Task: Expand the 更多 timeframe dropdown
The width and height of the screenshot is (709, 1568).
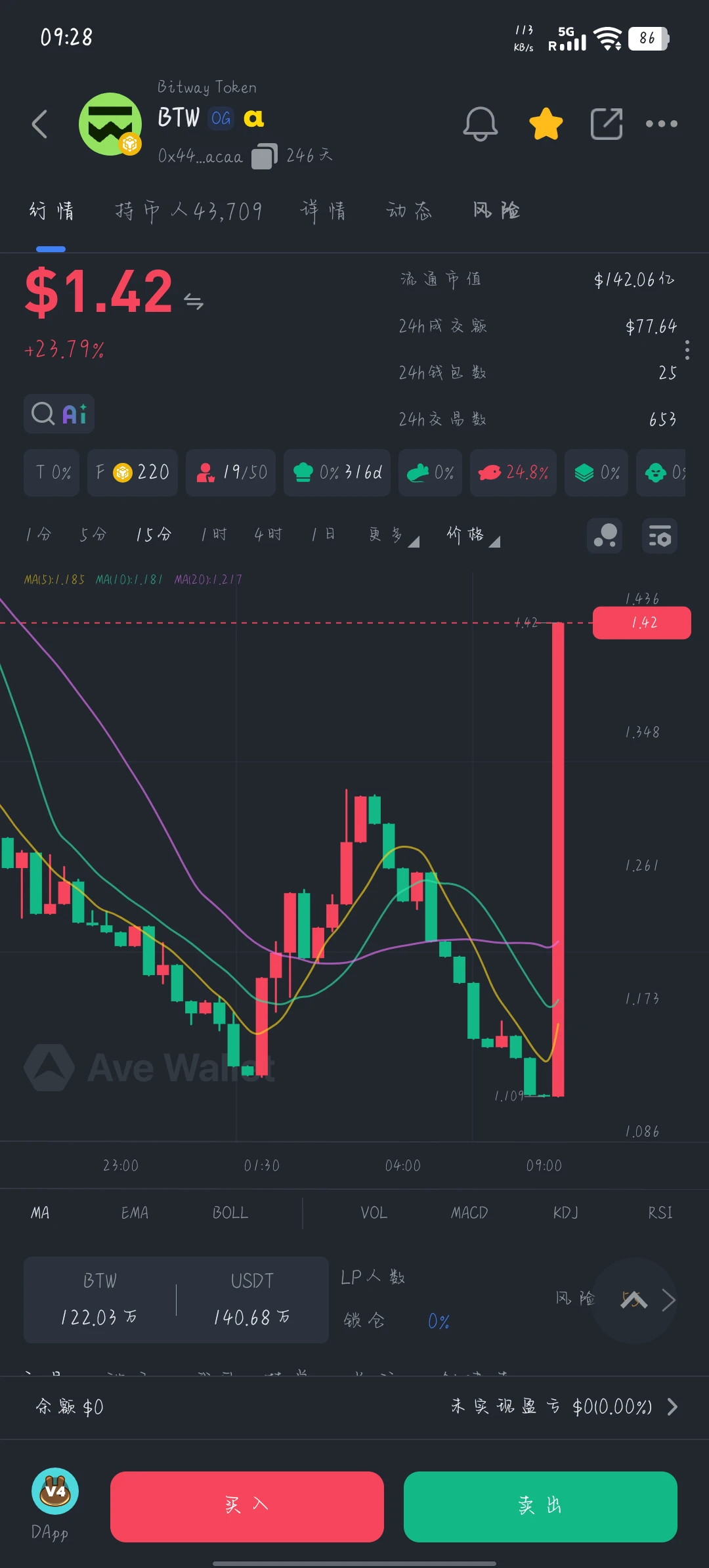Action: (394, 535)
